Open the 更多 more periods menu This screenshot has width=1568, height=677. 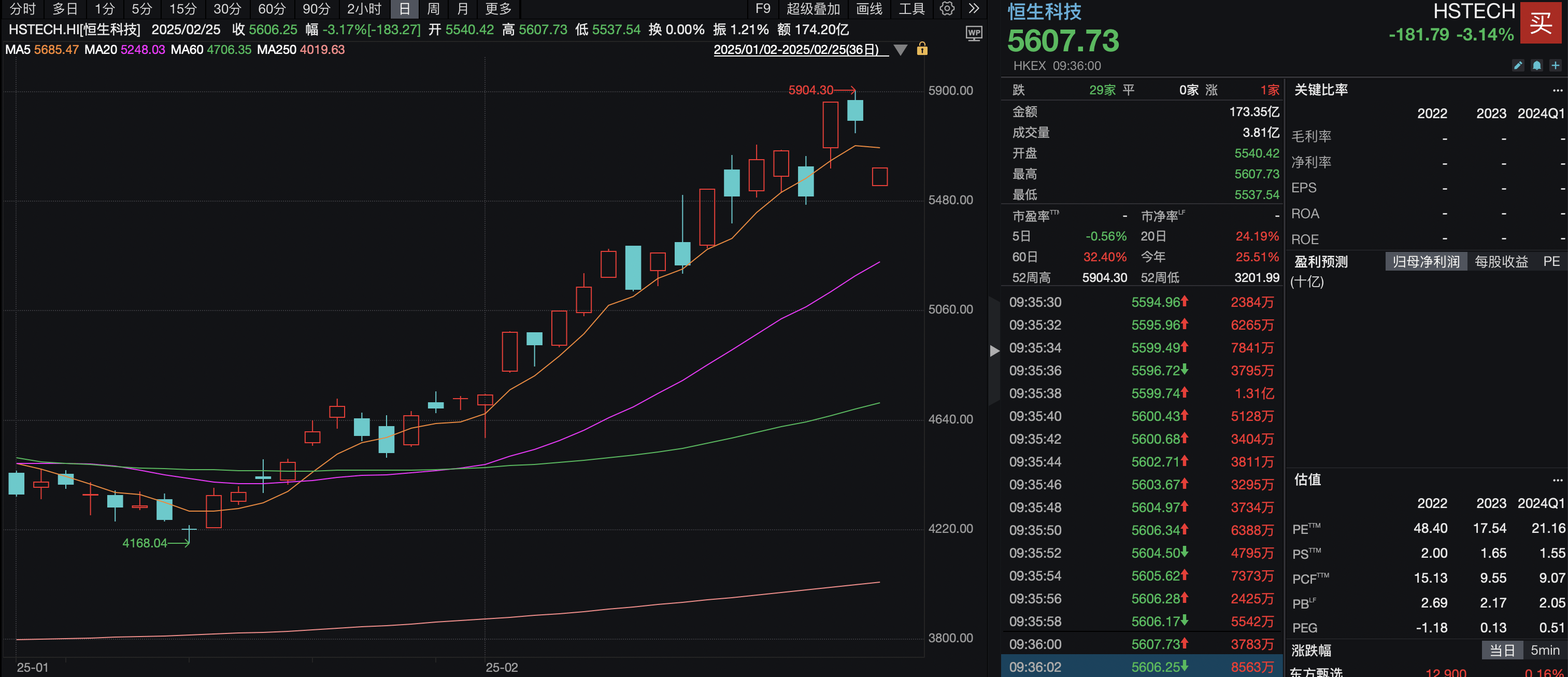tap(498, 8)
